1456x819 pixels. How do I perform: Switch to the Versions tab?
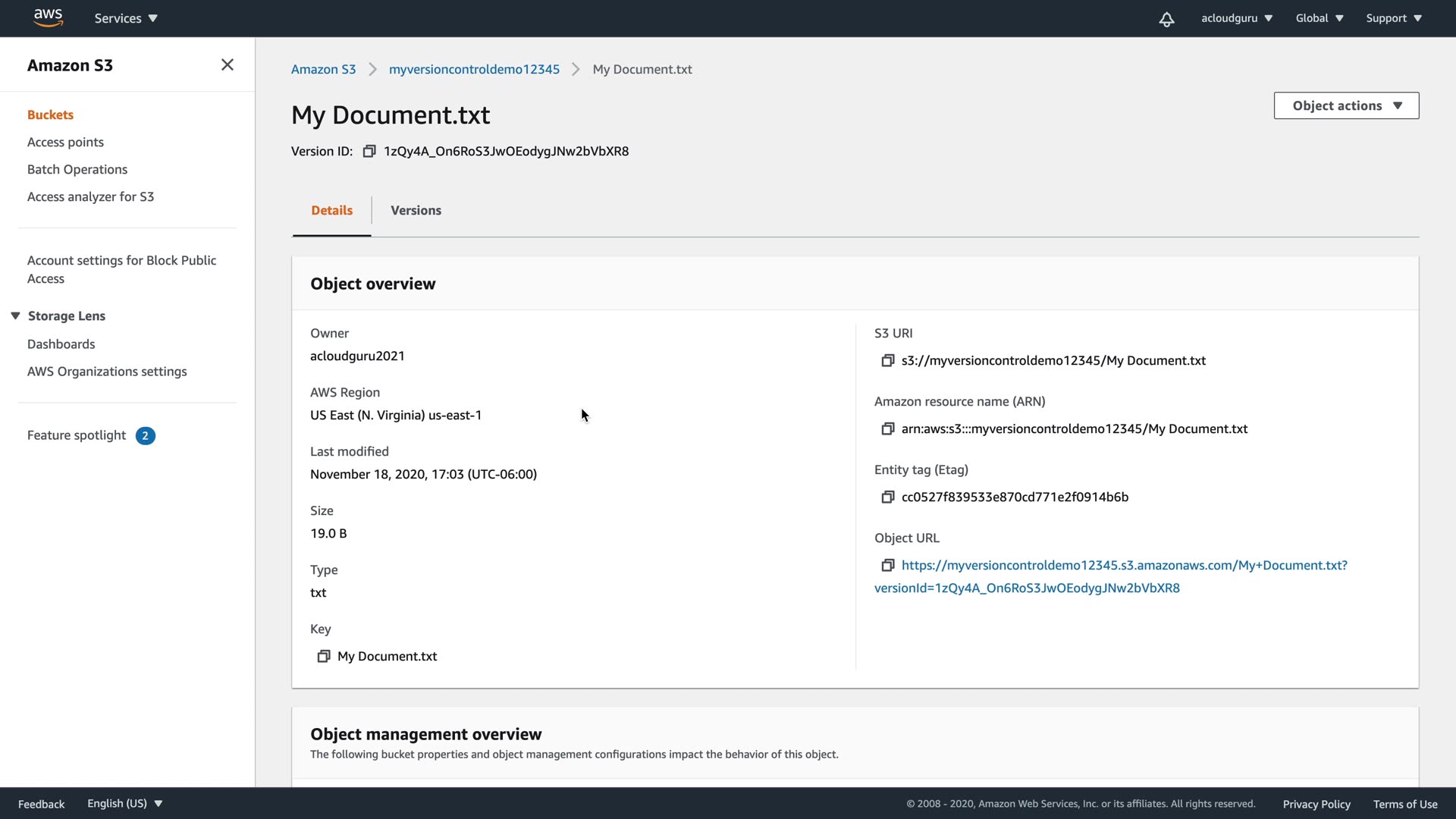point(416,211)
